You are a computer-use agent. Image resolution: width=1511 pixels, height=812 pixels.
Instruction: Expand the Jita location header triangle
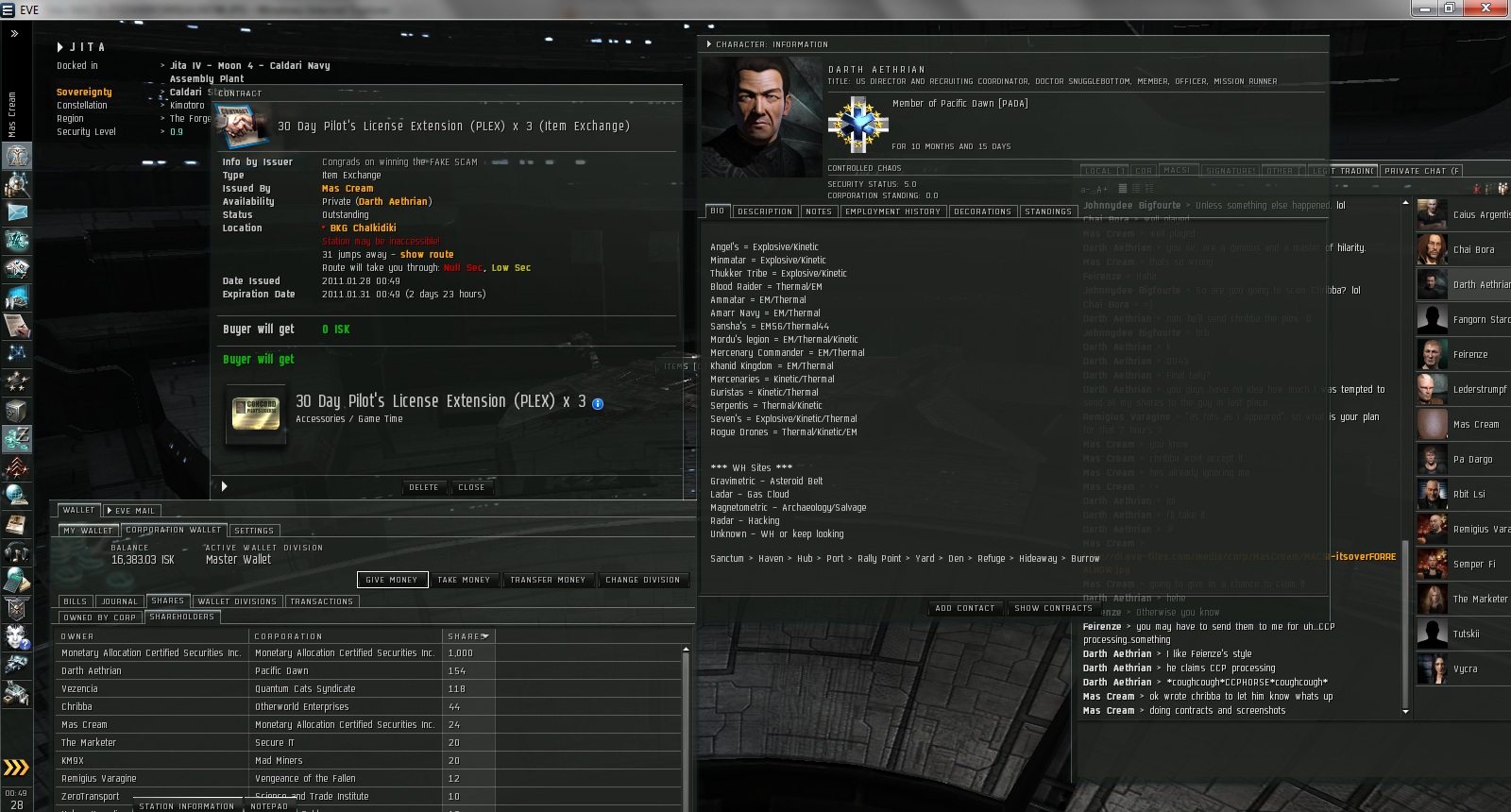tap(60, 47)
